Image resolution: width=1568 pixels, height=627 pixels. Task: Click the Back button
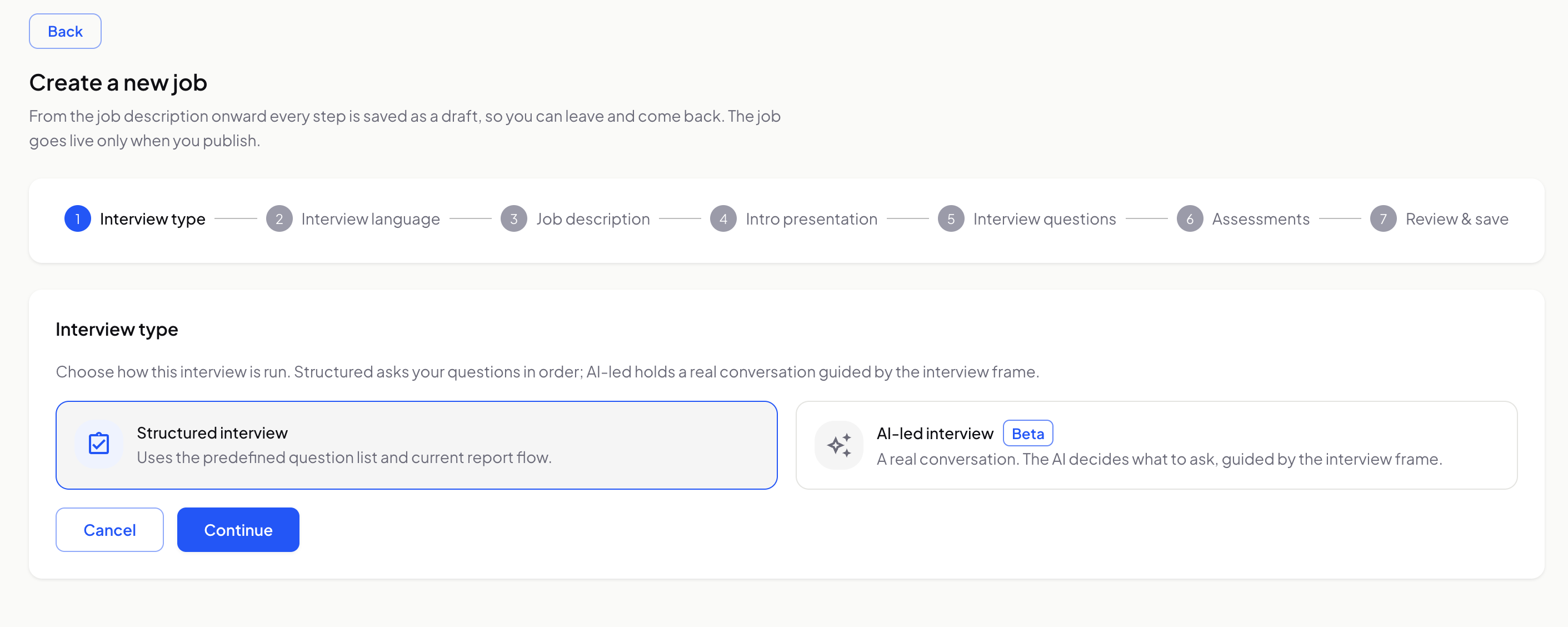click(x=65, y=31)
